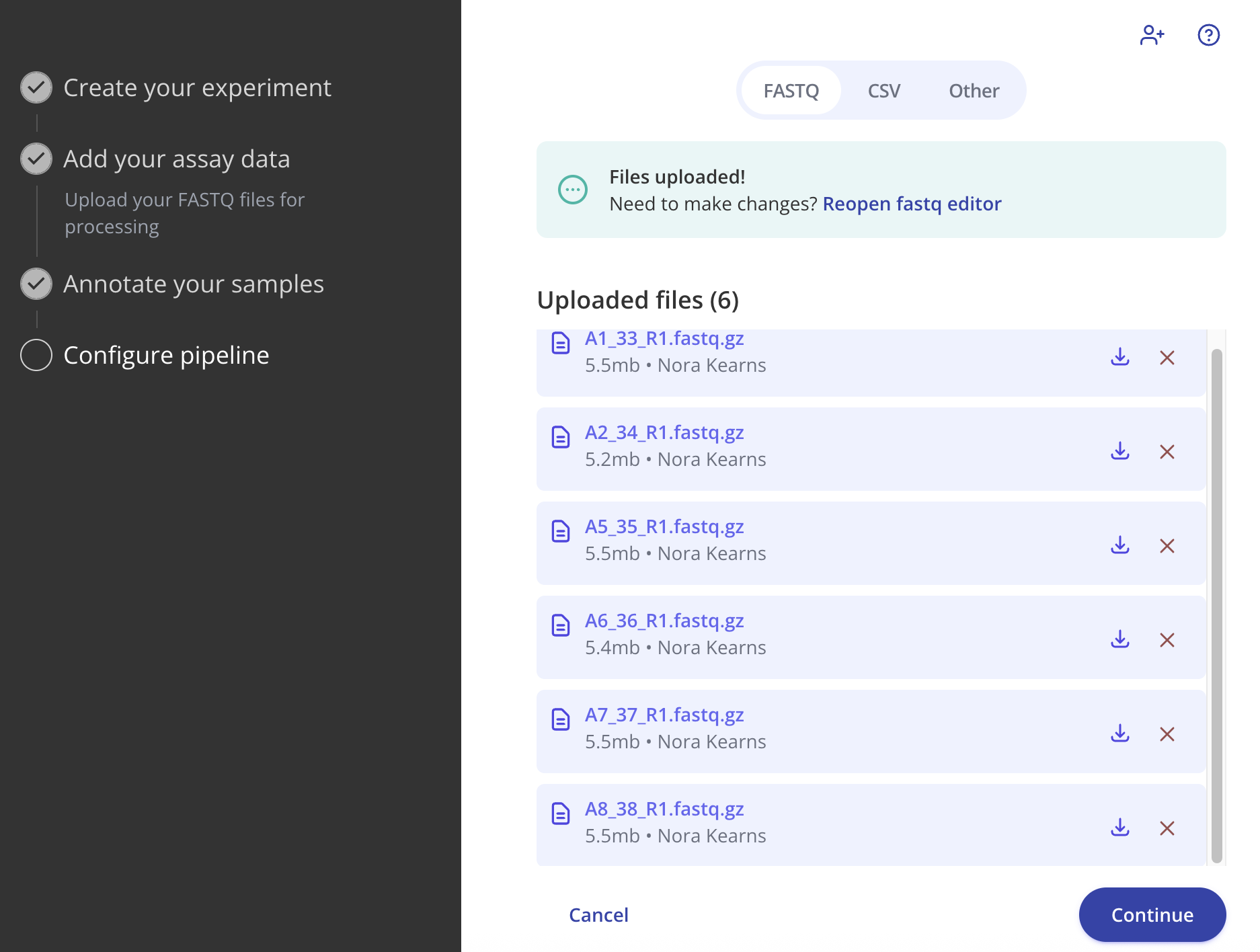Click the invite user icon
The height and width of the screenshot is (952, 1260).
point(1152,35)
